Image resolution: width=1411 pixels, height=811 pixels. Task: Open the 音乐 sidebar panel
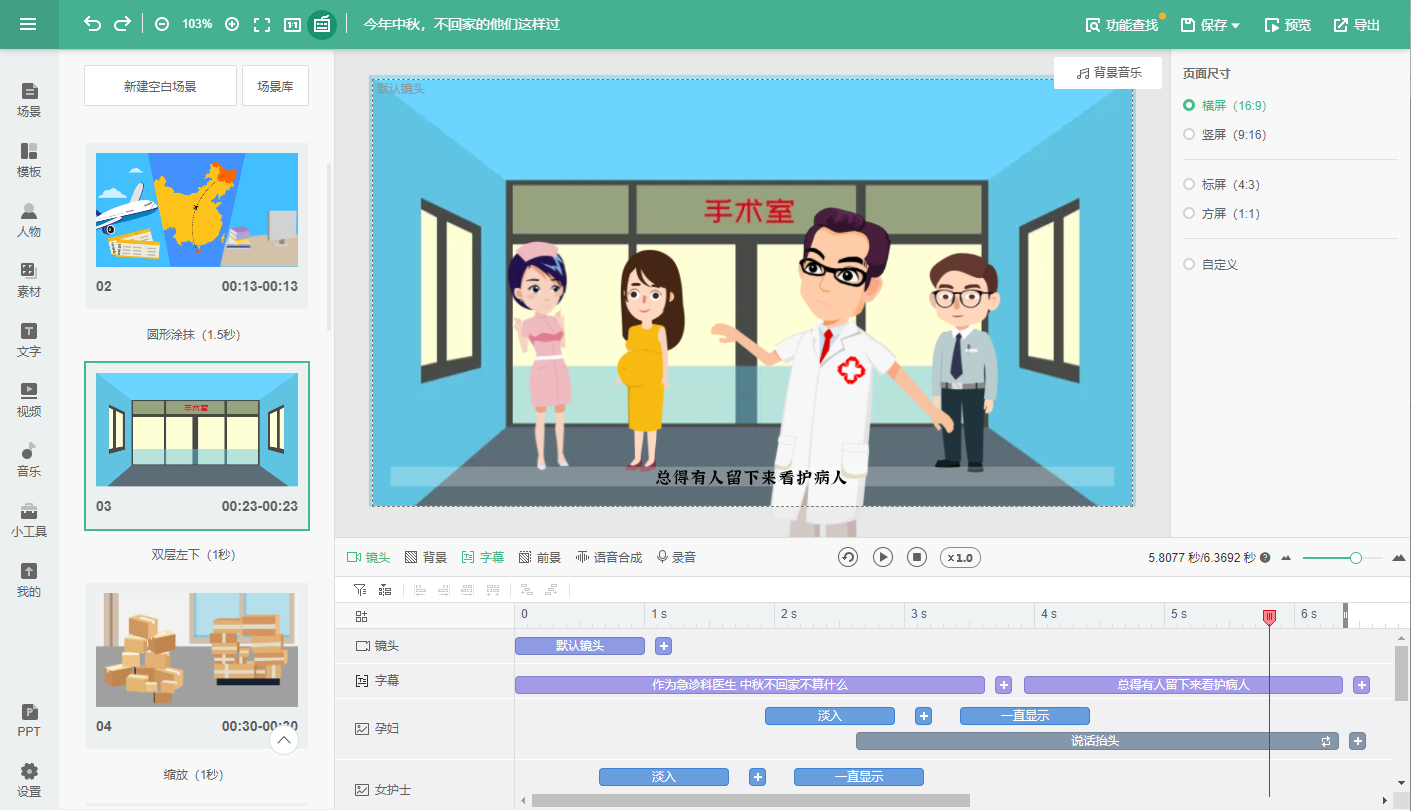coord(29,460)
